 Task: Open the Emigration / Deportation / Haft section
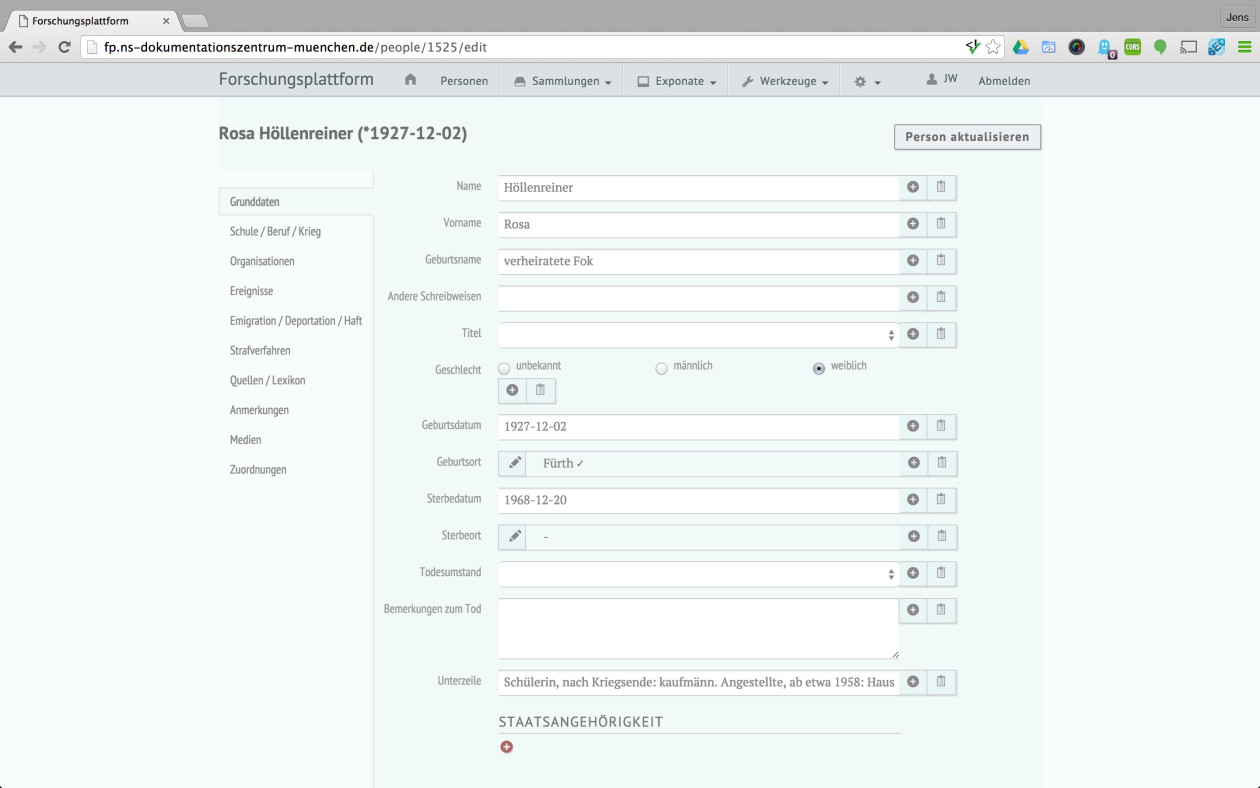coord(296,321)
